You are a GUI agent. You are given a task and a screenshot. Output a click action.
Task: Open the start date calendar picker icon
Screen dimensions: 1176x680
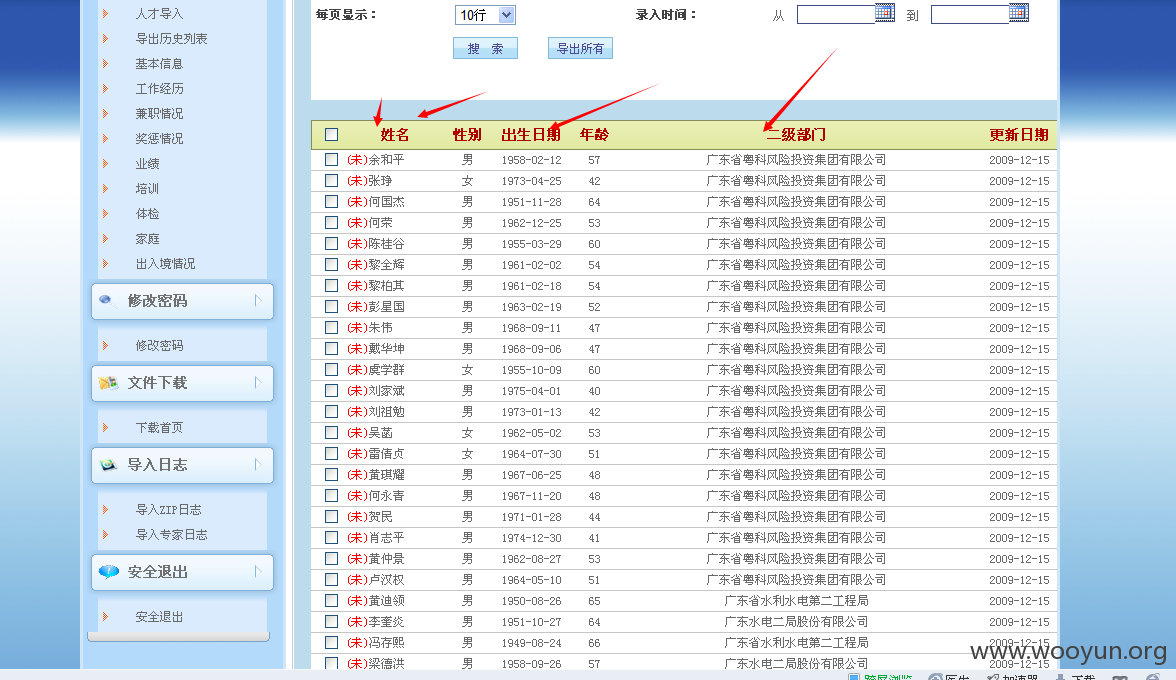tap(885, 13)
